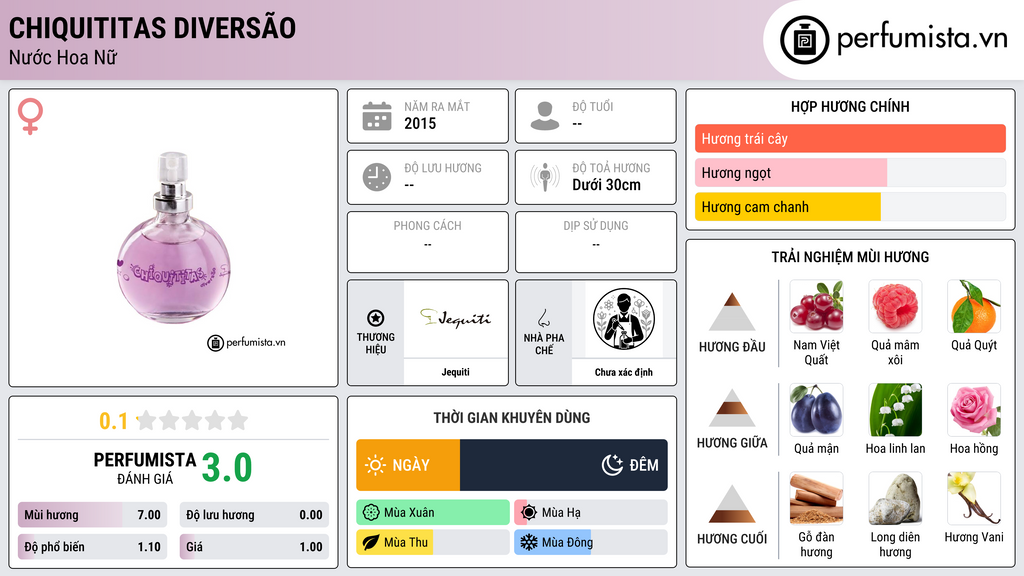Viewport: 1024px width, 576px height.
Task: Click the perfumista.vn logo icon
Action: click(x=804, y=40)
